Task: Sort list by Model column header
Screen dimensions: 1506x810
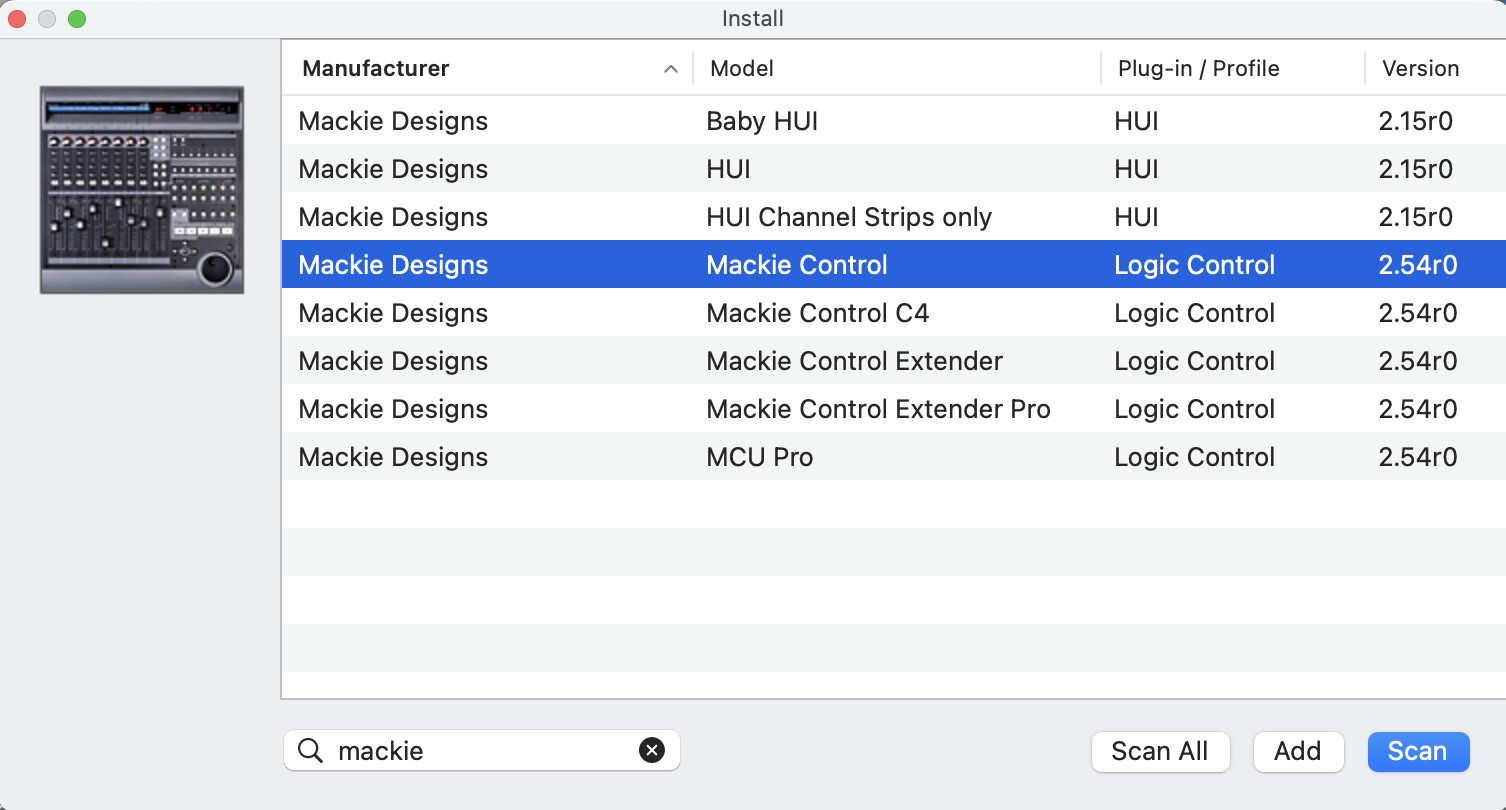Action: pos(741,69)
